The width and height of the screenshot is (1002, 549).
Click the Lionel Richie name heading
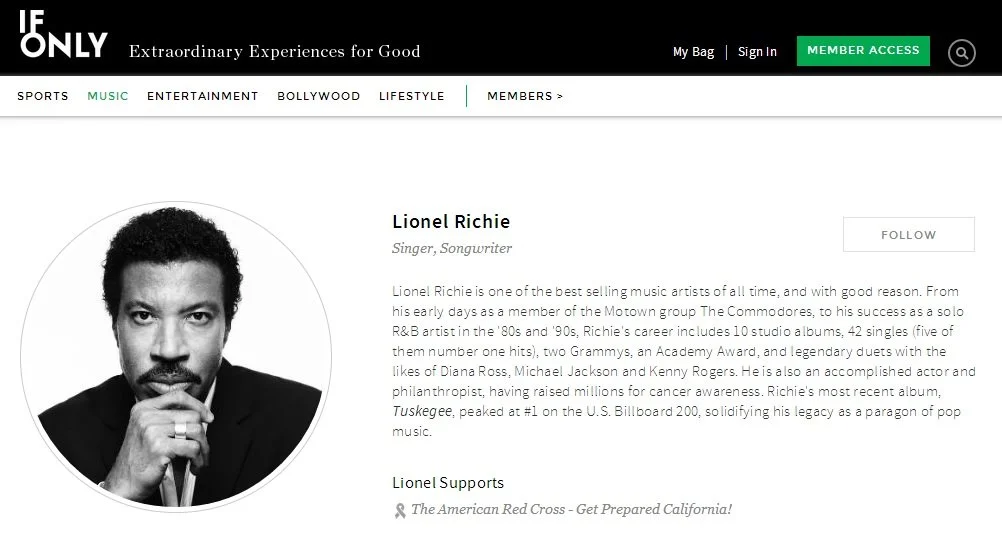451,222
